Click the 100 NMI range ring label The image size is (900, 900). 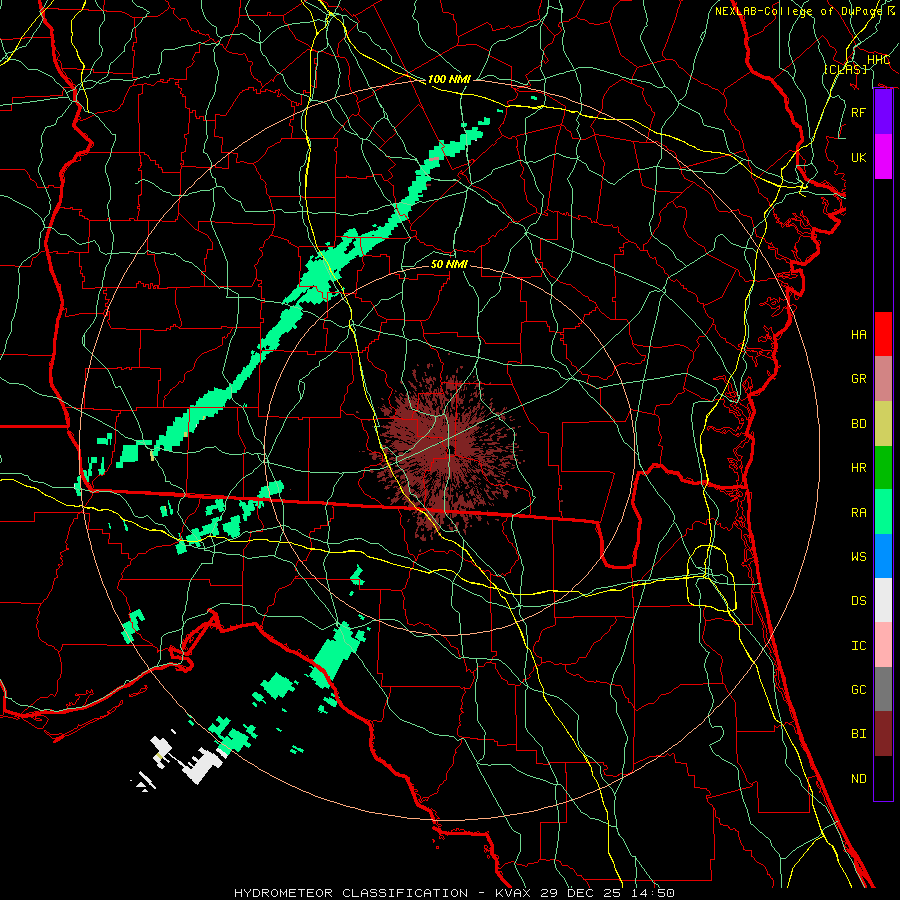click(449, 79)
